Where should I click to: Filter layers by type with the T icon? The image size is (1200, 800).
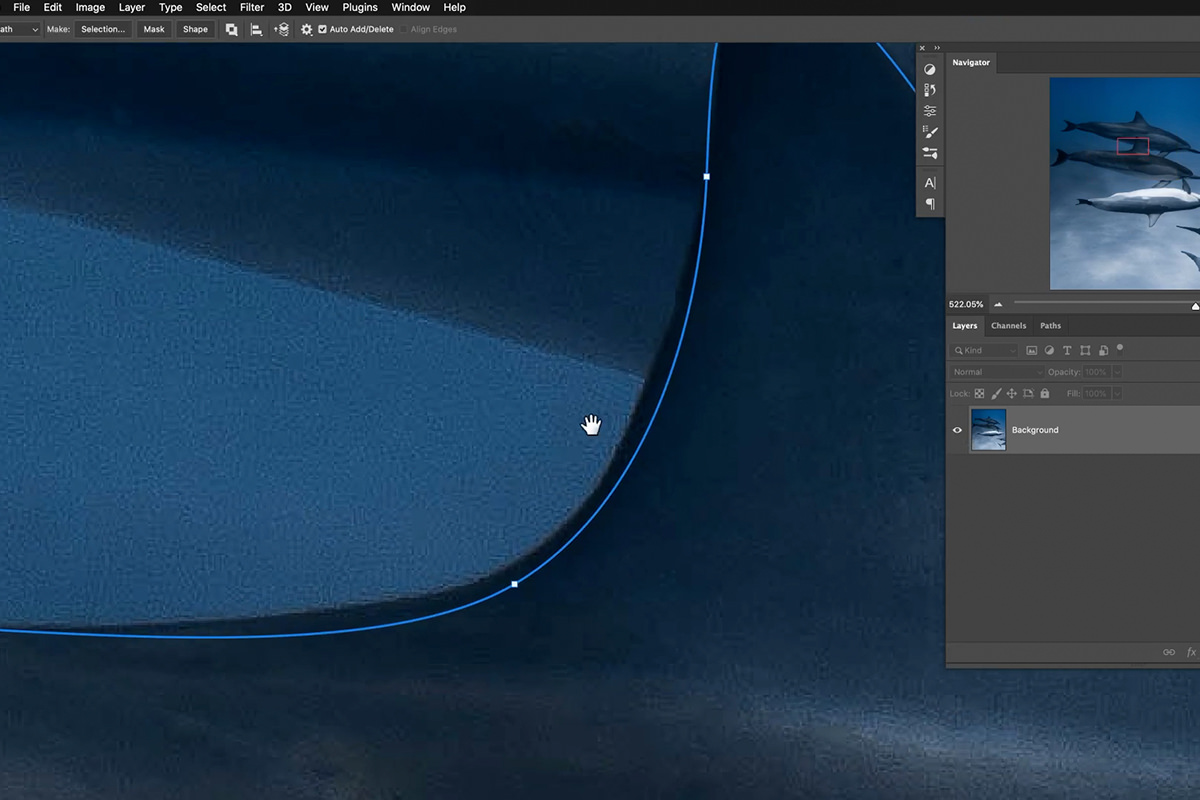pyautogui.click(x=1067, y=350)
